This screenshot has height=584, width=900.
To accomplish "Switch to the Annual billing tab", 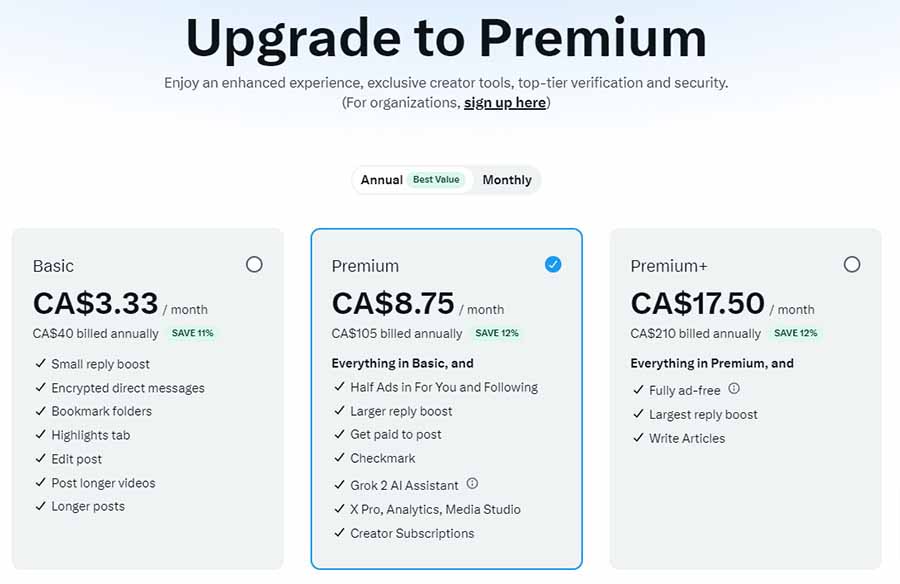I will pos(380,180).
